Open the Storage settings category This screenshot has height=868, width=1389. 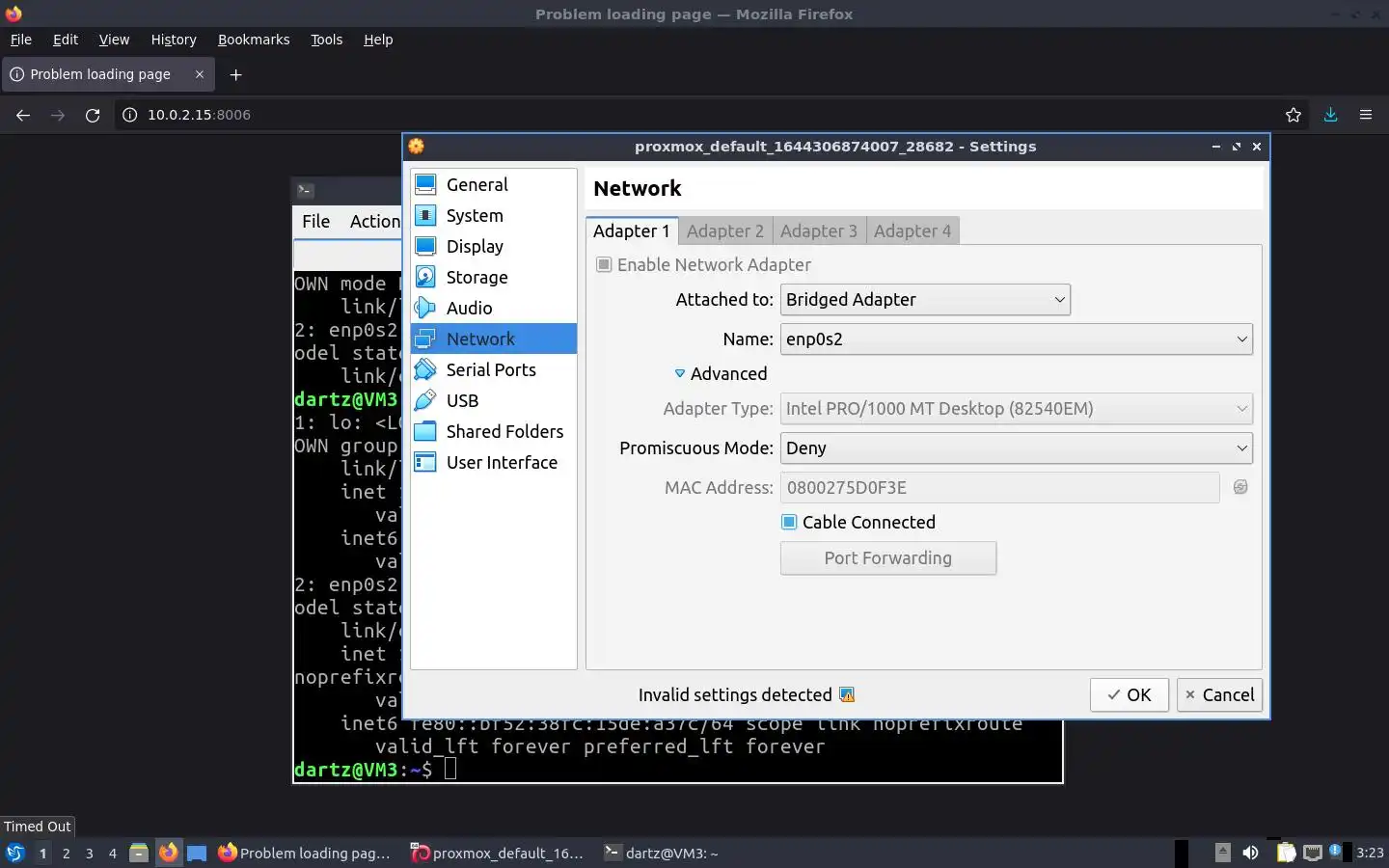[493, 277]
